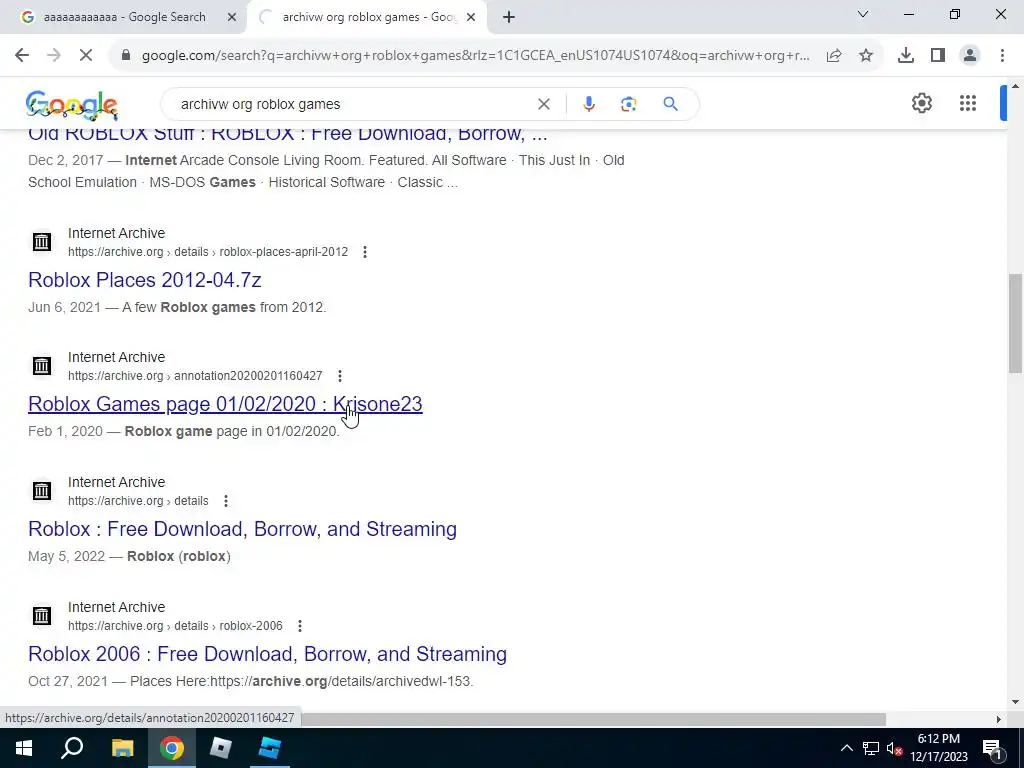Search by voice microphone icon
Screen dimensions: 1024x768
(x=588, y=104)
